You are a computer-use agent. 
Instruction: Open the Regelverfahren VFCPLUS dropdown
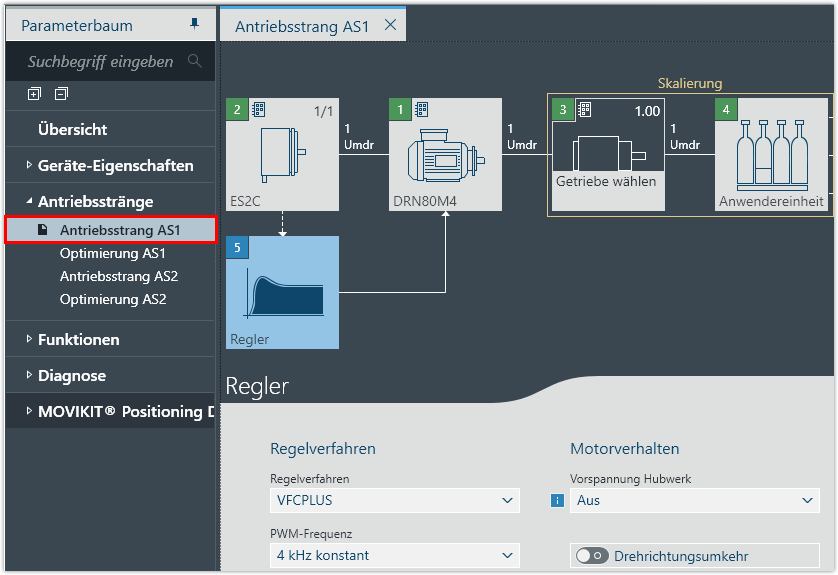[394, 500]
